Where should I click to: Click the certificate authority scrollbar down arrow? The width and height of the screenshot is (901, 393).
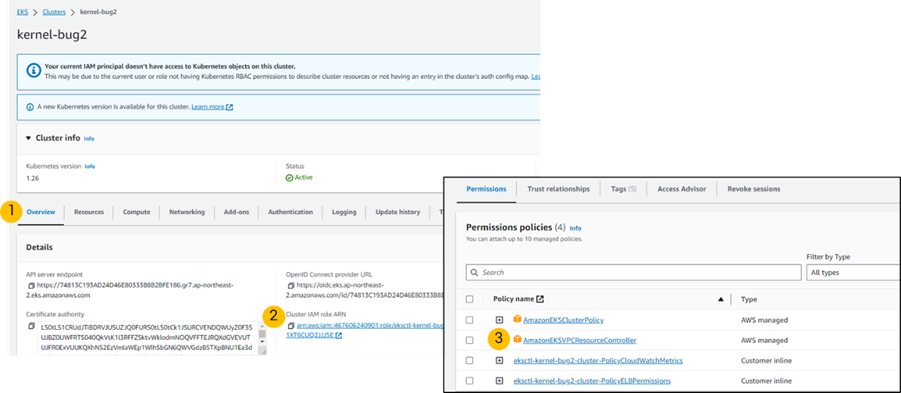pos(263,342)
